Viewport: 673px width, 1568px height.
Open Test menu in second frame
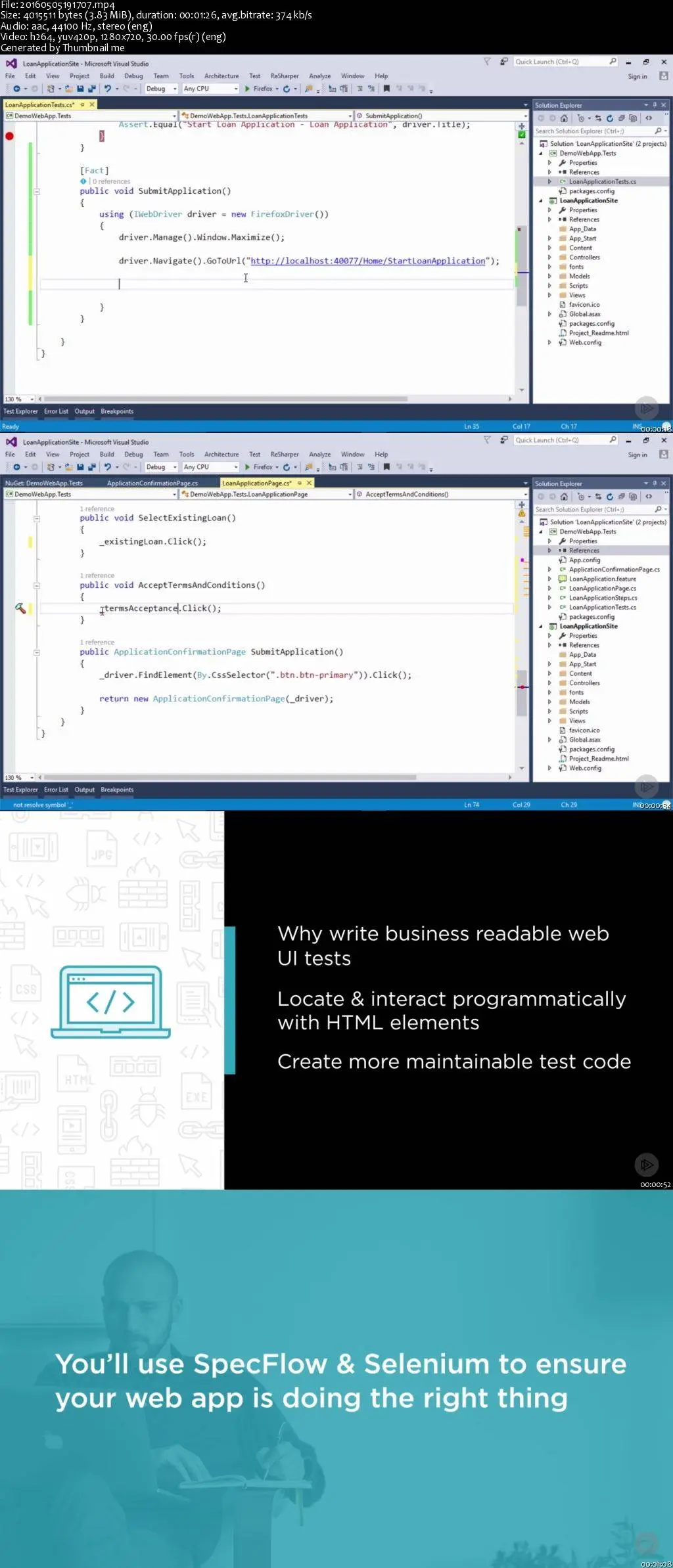click(254, 455)
